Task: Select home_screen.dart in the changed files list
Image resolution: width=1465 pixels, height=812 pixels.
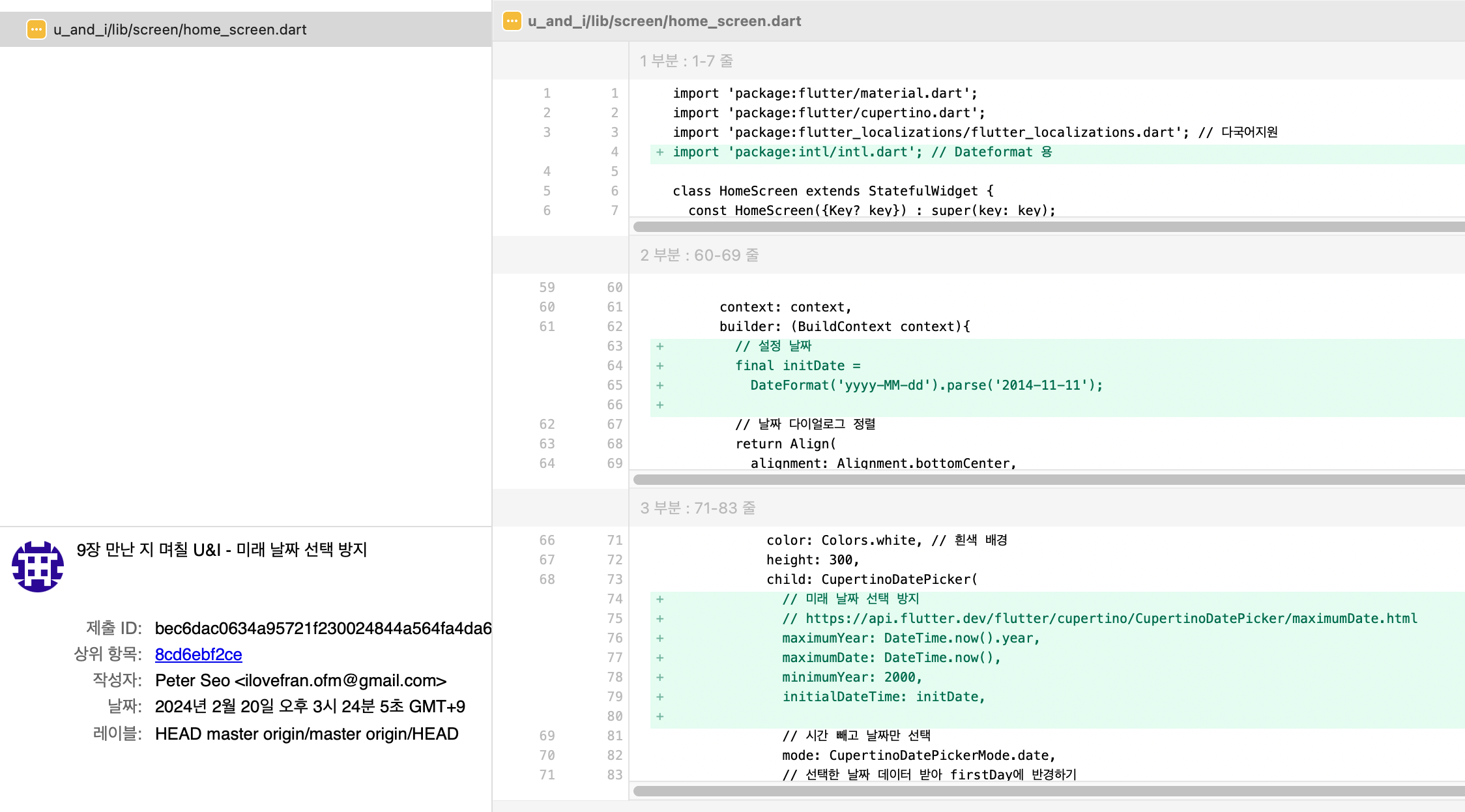Action: pyautogui.click(x=180, y=29)
